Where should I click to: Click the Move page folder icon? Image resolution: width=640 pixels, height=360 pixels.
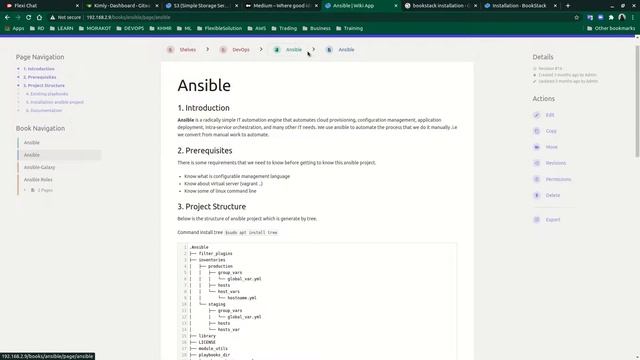point(537,147)
